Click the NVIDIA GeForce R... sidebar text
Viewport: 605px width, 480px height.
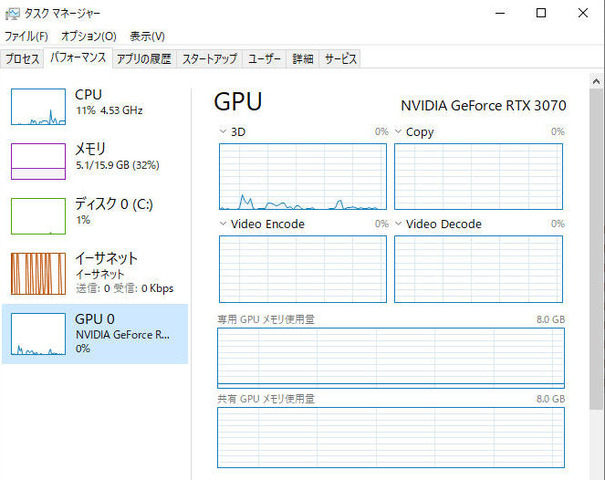(x=122, y=335)
